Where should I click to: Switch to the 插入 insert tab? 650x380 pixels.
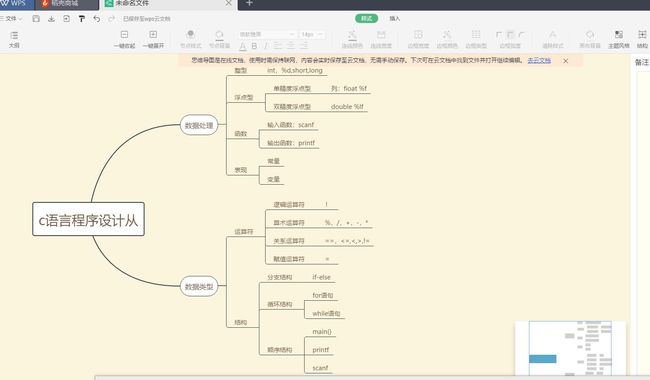(x=395, y=18)
